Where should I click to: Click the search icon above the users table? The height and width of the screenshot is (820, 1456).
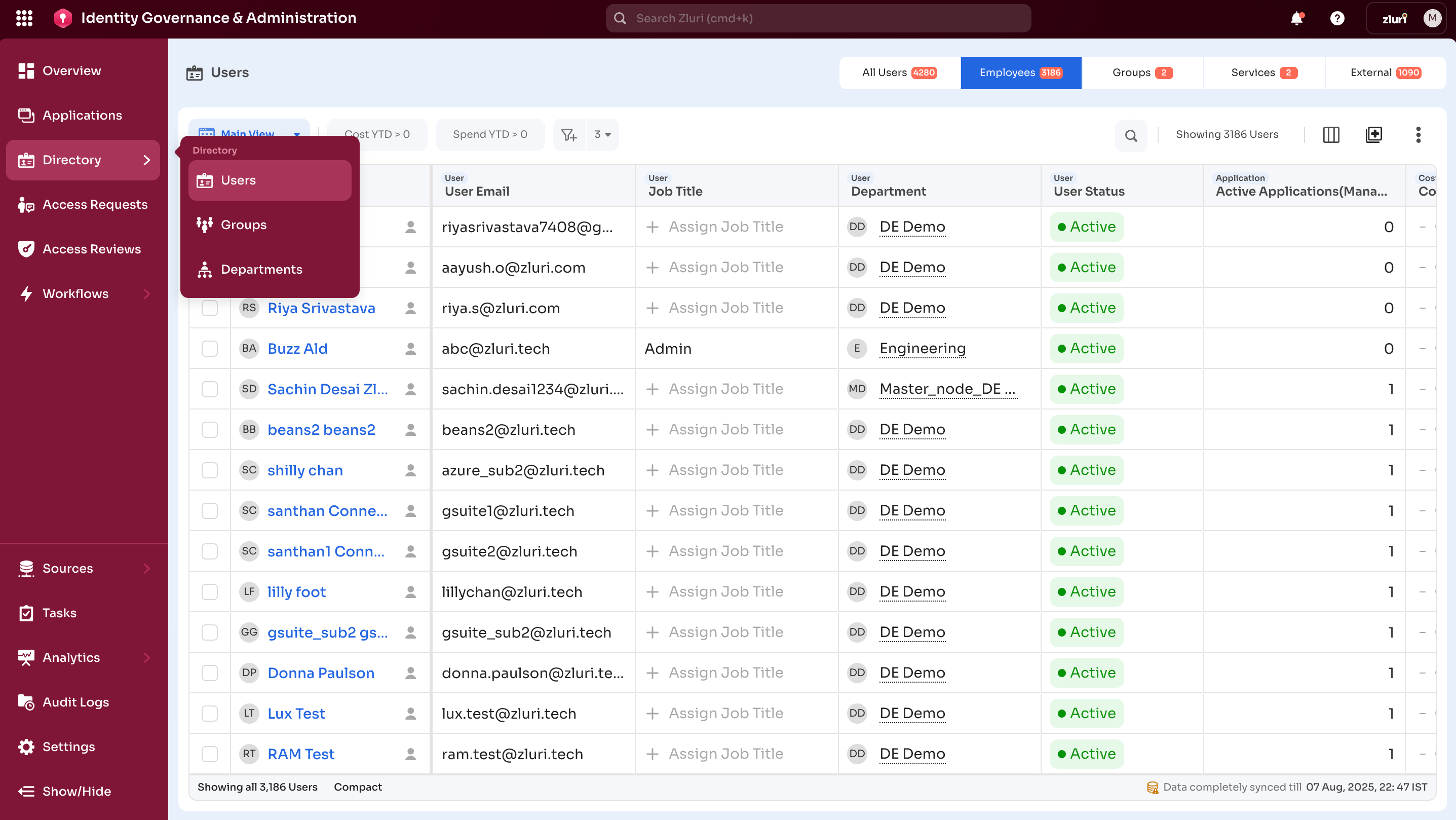point(1130,135)
